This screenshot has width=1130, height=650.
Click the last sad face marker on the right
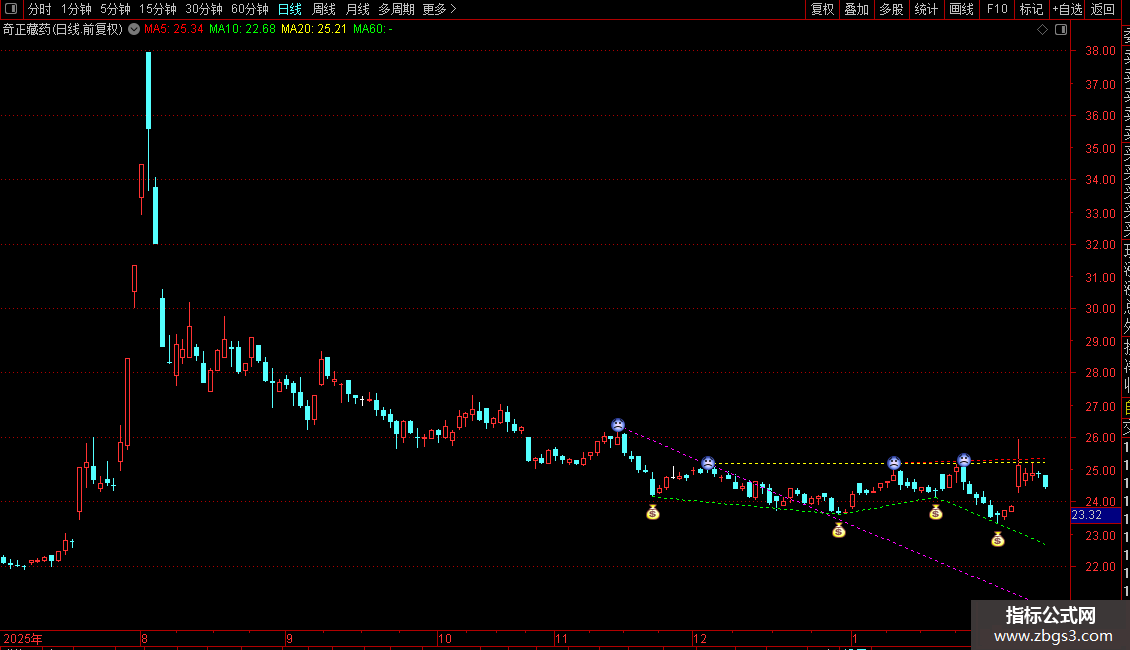[964, 460]
